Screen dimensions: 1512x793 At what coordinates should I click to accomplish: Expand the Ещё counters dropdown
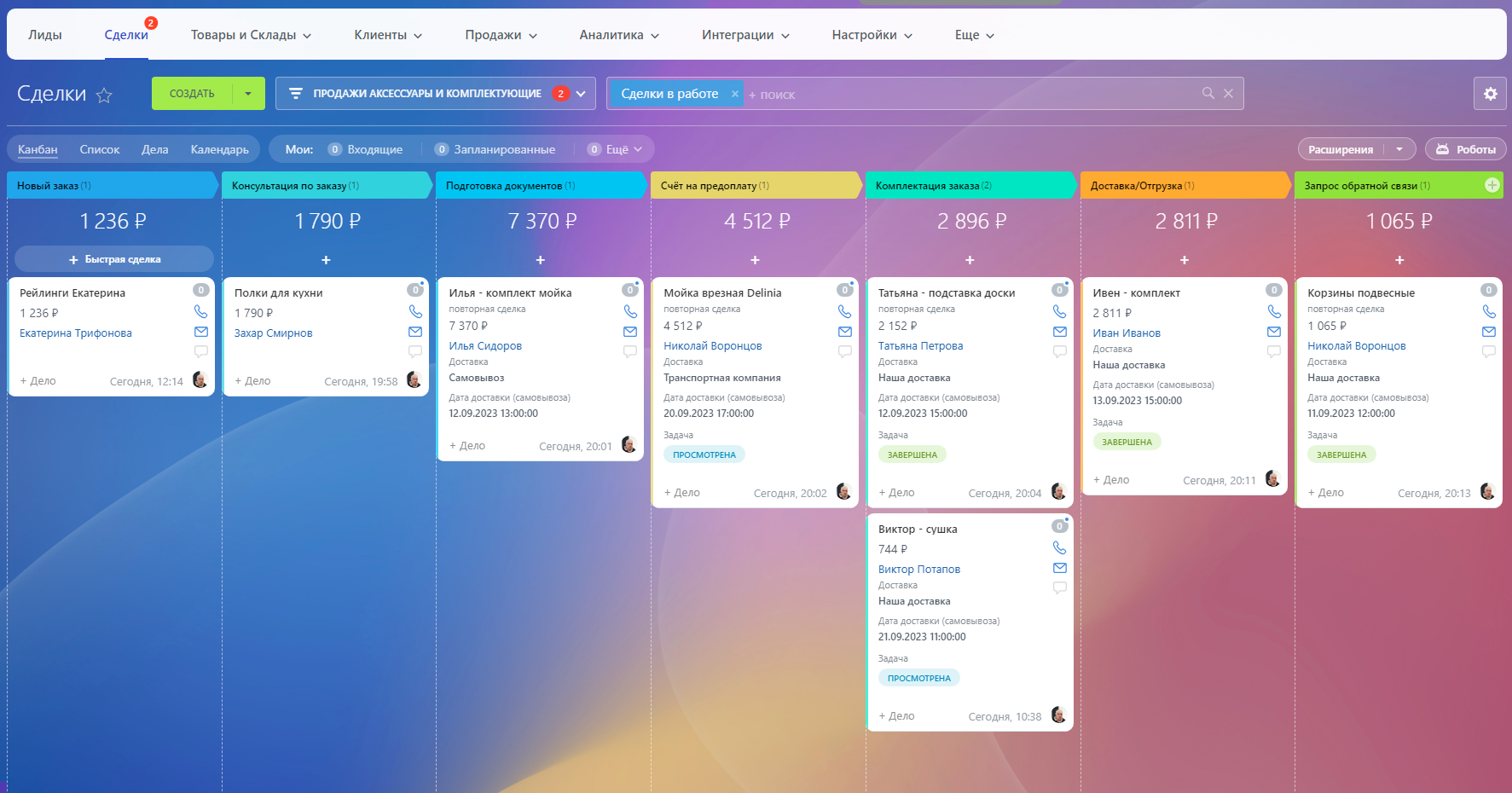615,149
